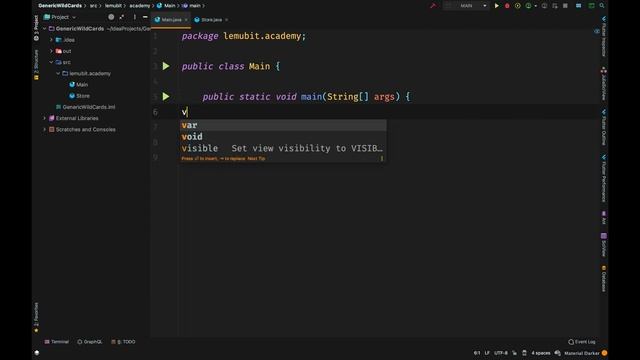Click GenericWildCards breadcrumb

point(60,6)
